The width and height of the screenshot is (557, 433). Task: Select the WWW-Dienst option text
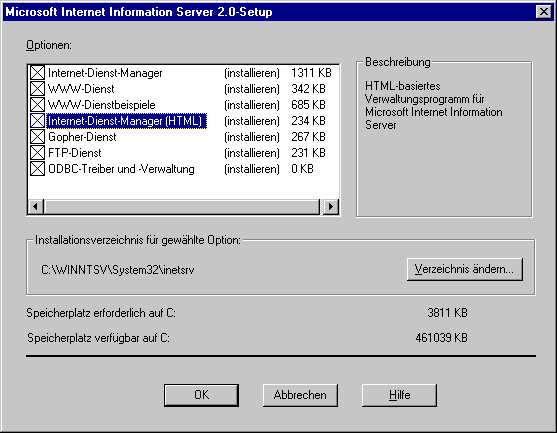coord(81,89)
